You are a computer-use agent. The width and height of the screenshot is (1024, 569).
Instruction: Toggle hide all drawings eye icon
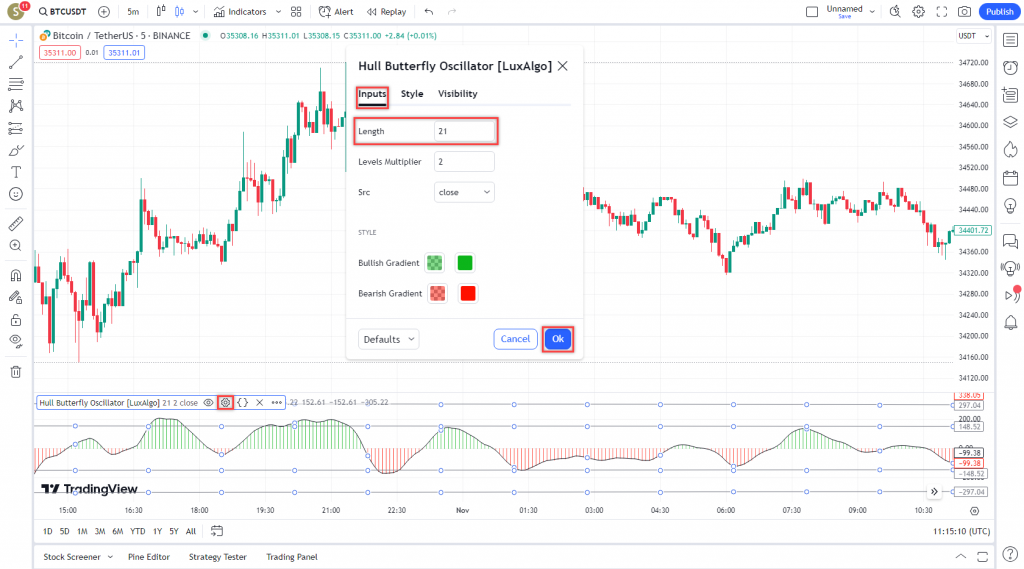tap(16, 341)
